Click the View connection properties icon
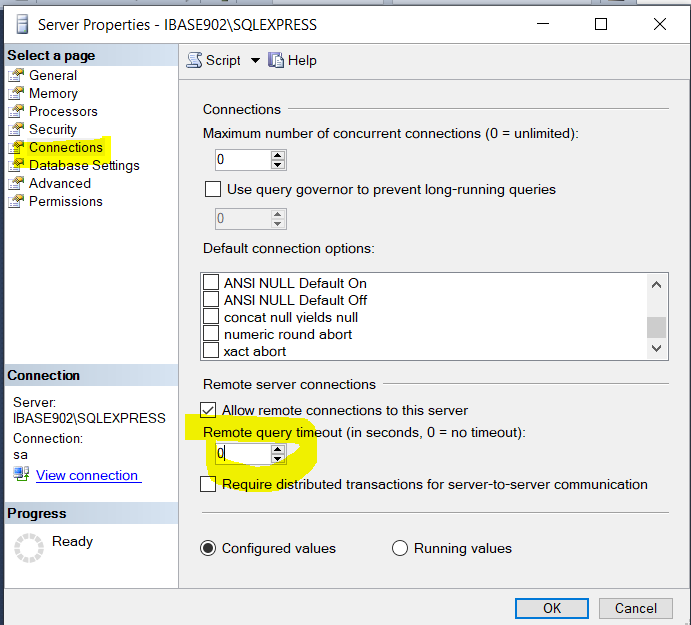The width and height of the screenshot is (691, 625). (x=21, y=474)
